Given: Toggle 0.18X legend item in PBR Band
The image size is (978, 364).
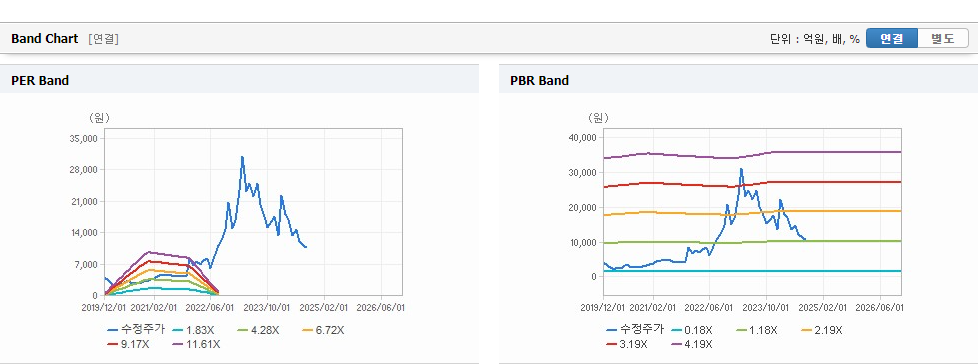Looking at the screenshot, I should 692,330.
